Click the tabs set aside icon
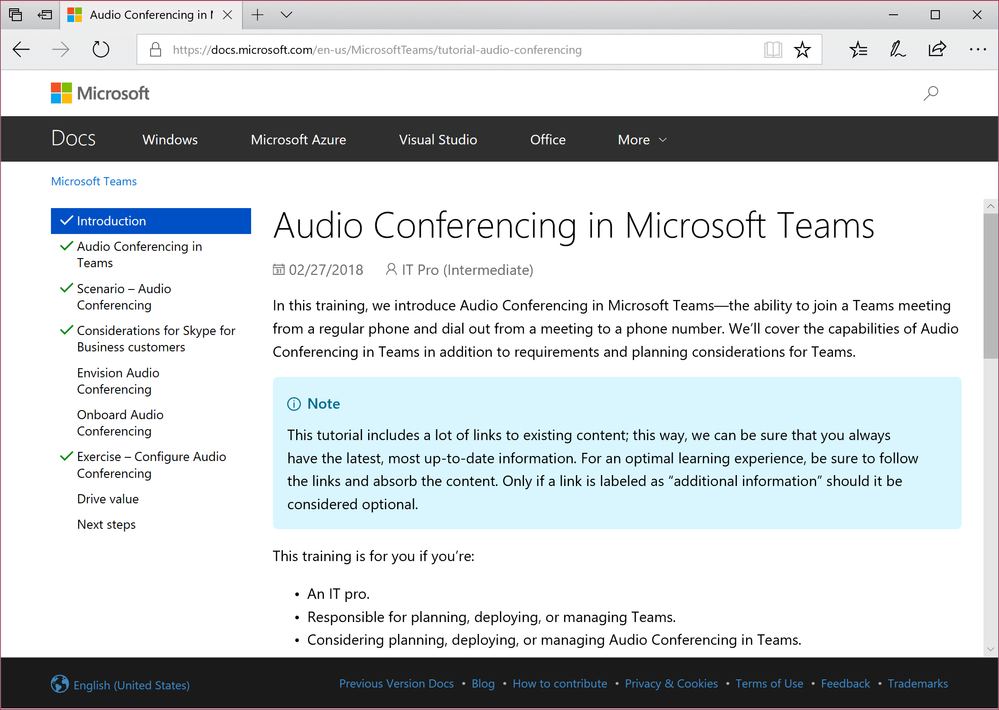This screenshot has height=710, width=999. (x=15, y=15)
